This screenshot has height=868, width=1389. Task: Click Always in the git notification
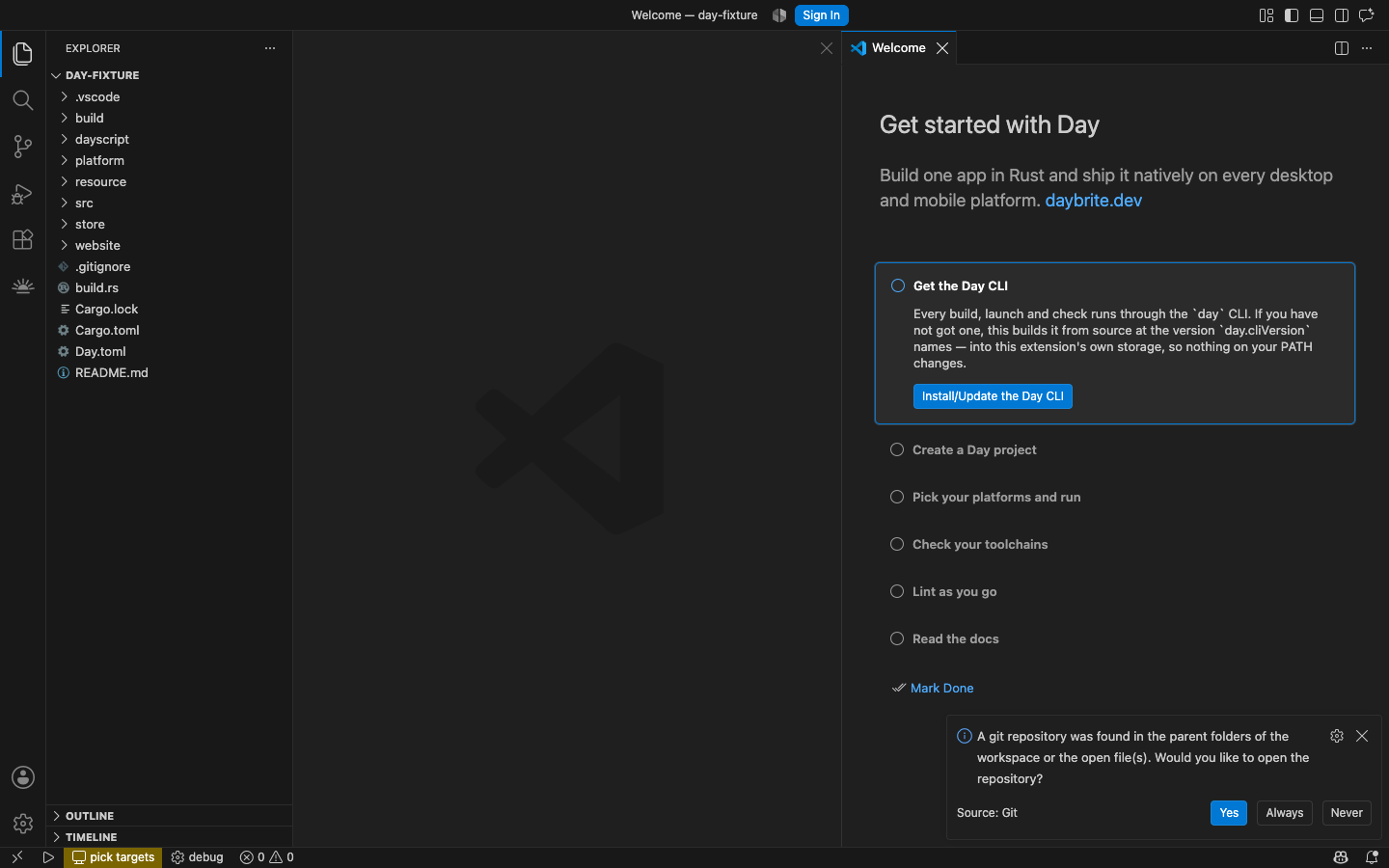click(1285, 813)
